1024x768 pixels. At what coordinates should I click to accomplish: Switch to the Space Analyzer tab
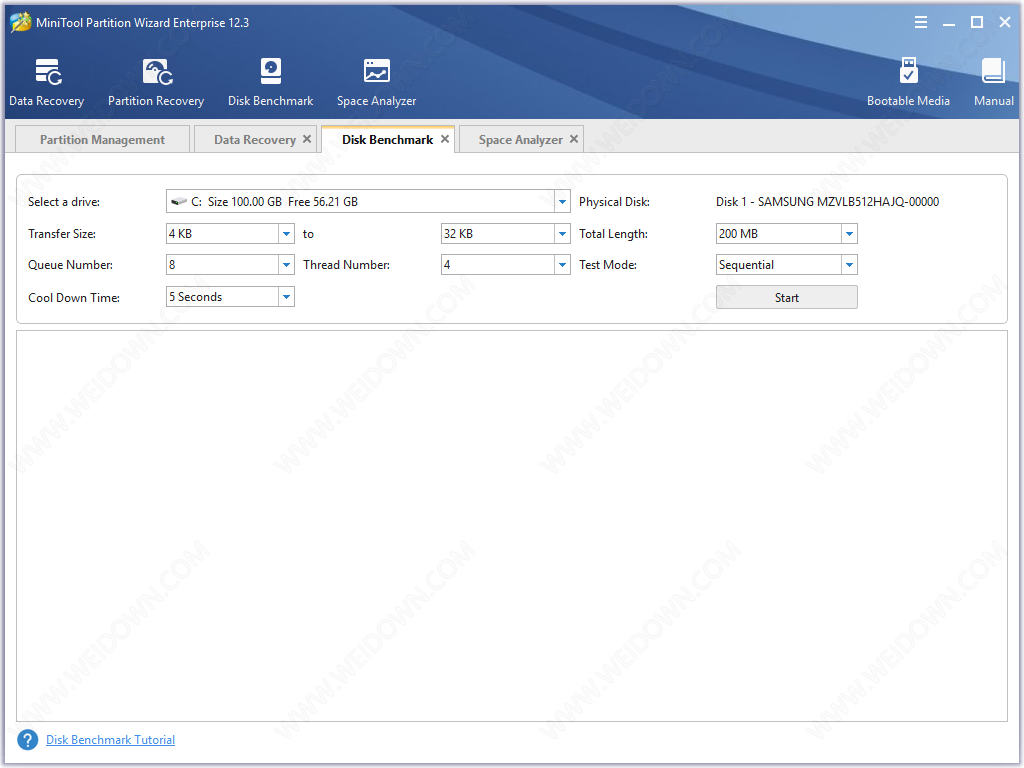pos(520,140)
